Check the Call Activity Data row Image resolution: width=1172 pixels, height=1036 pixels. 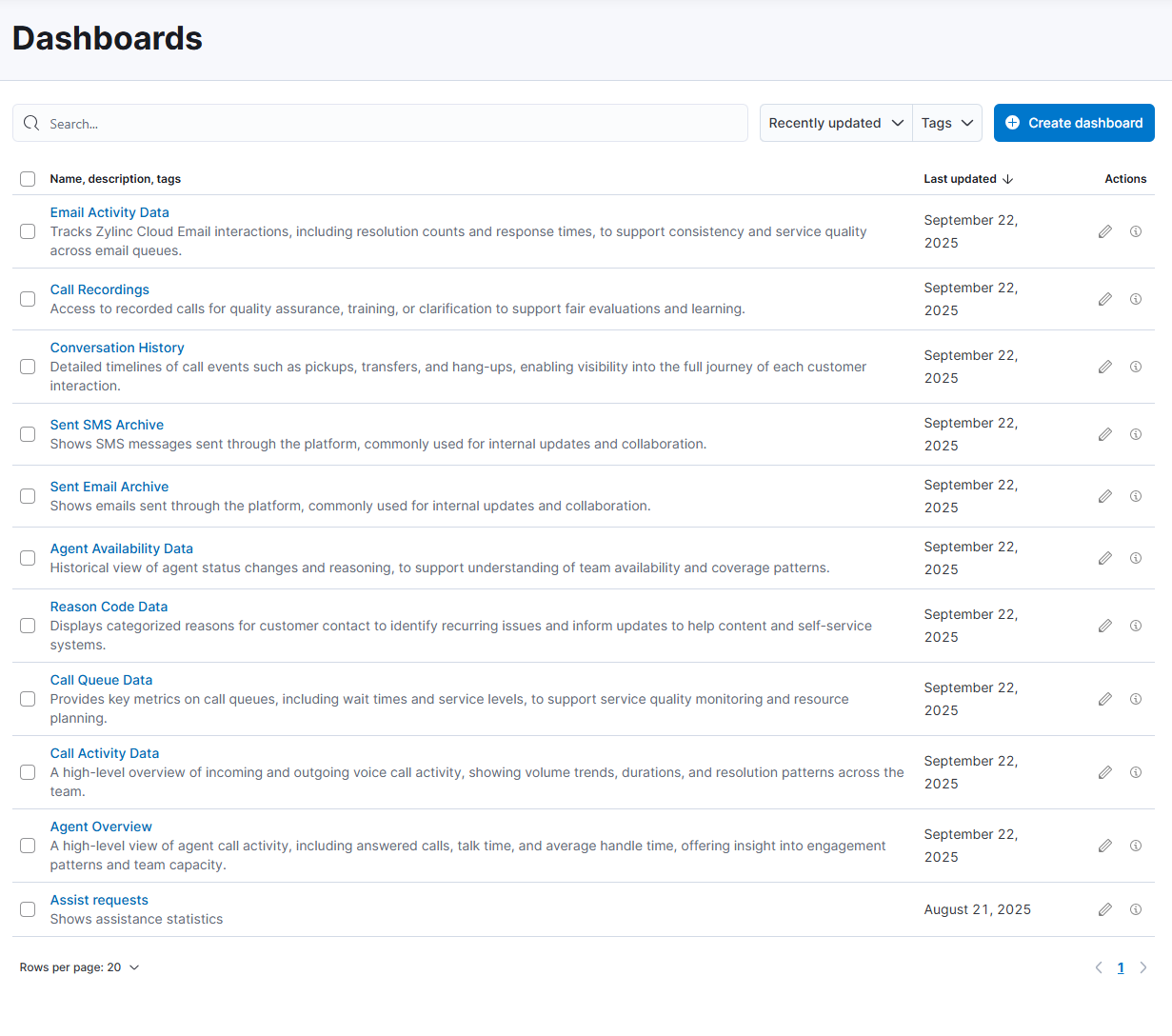28,772
